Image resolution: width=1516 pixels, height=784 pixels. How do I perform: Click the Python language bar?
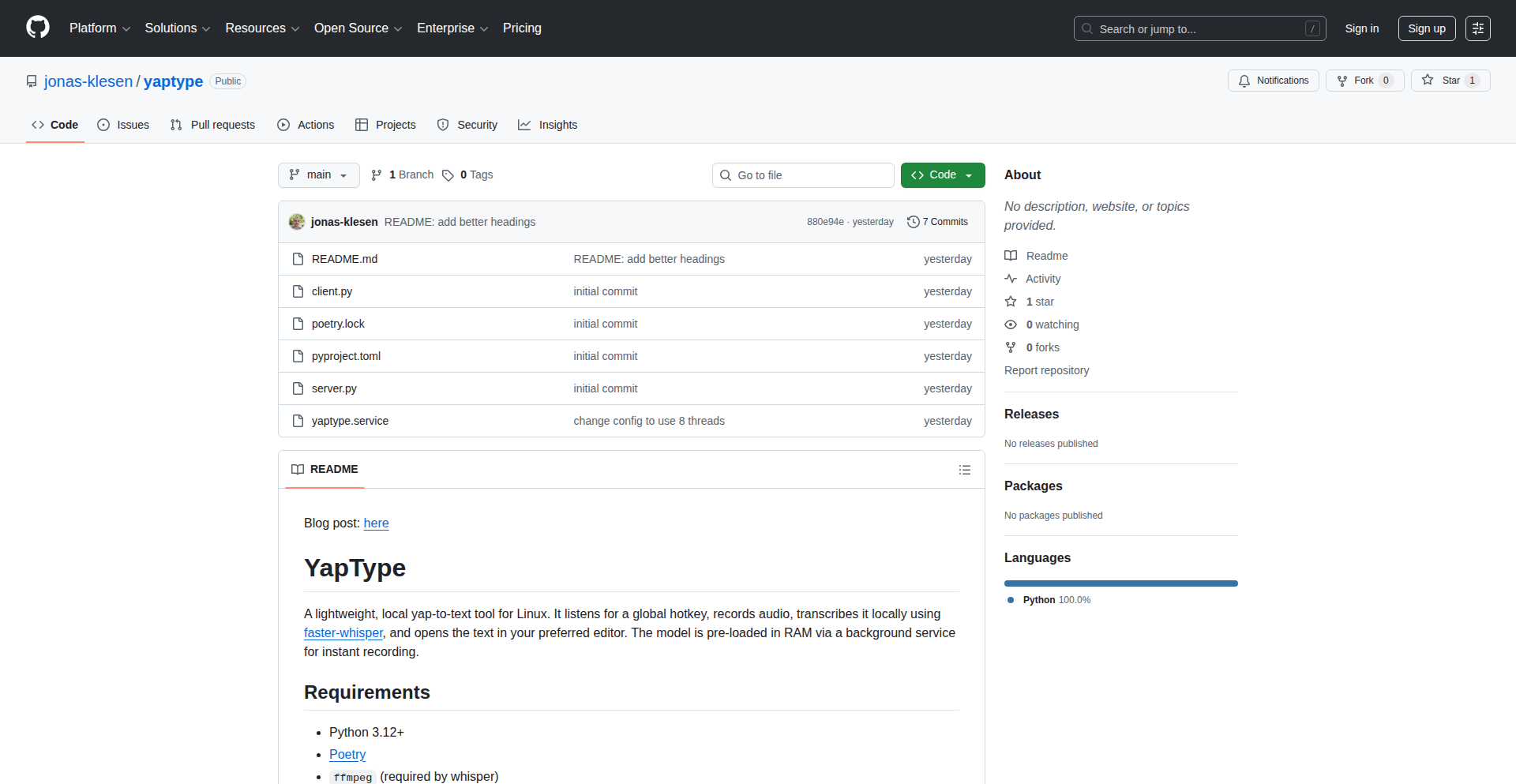pos(1120,583)
